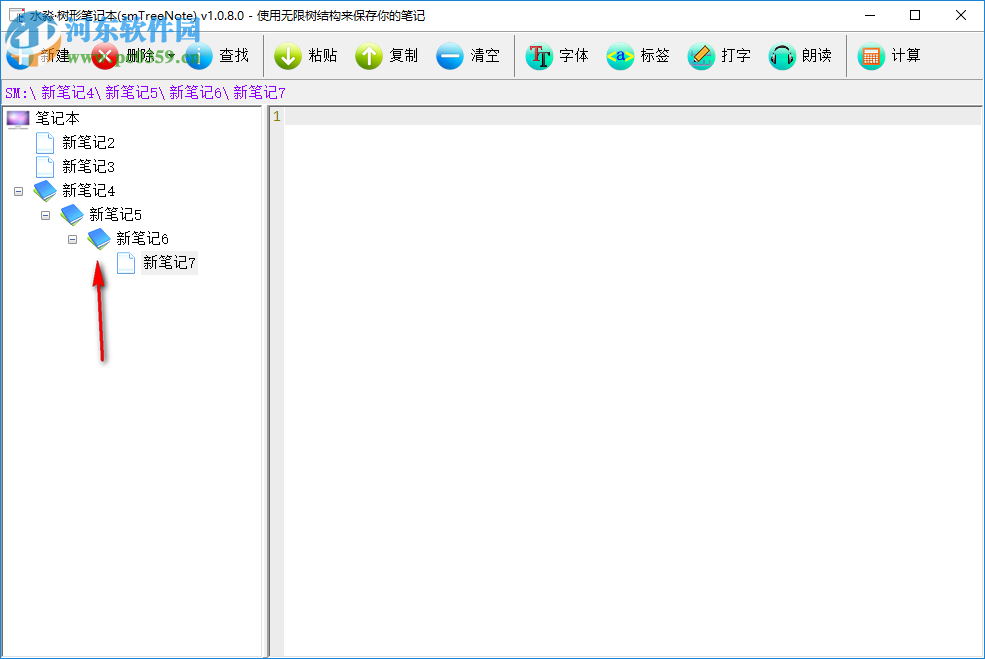This screenshot has height=659, width=985.
Task: Click the blue Clear (清空) minus icon
Action: click(450, 57)
